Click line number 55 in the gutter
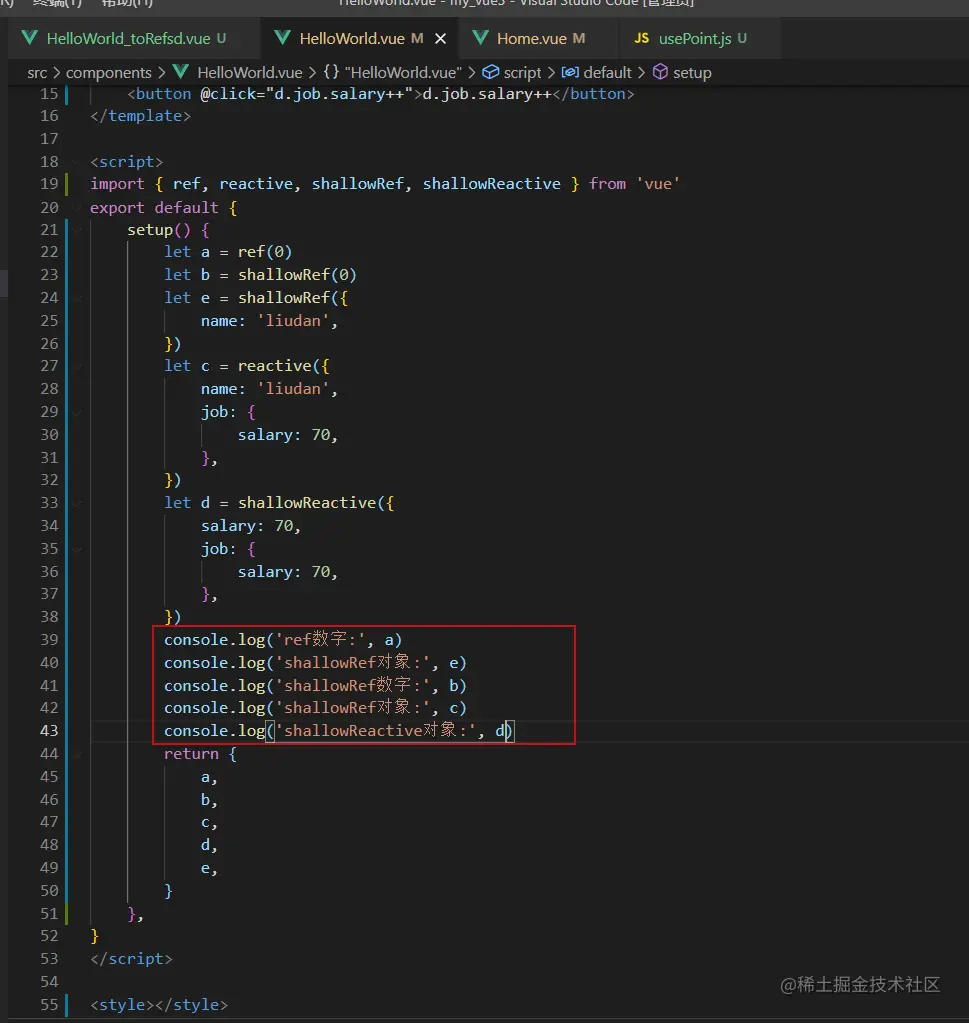 (49, 1005)
